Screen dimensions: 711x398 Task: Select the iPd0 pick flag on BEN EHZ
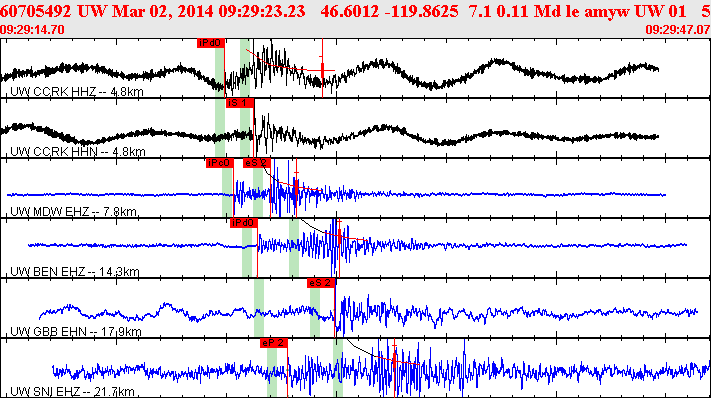243,223
